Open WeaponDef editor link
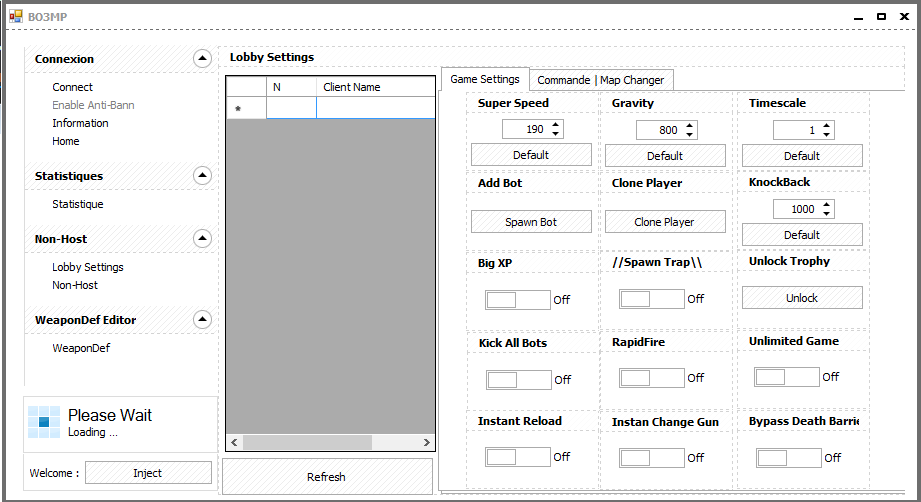 click(x=81, y=348)
